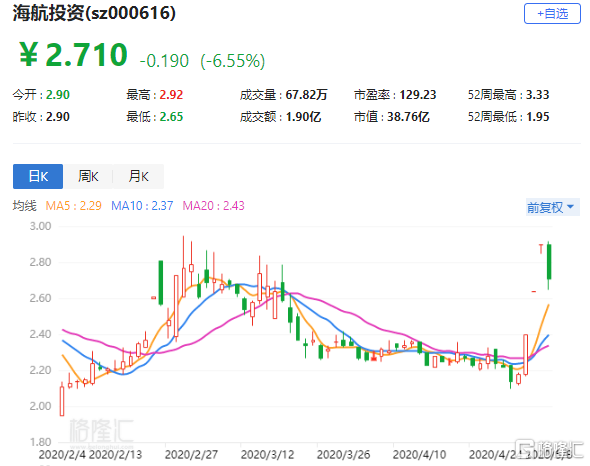
Task: Click the 最高 value 2.92
Action: (171, 94)
